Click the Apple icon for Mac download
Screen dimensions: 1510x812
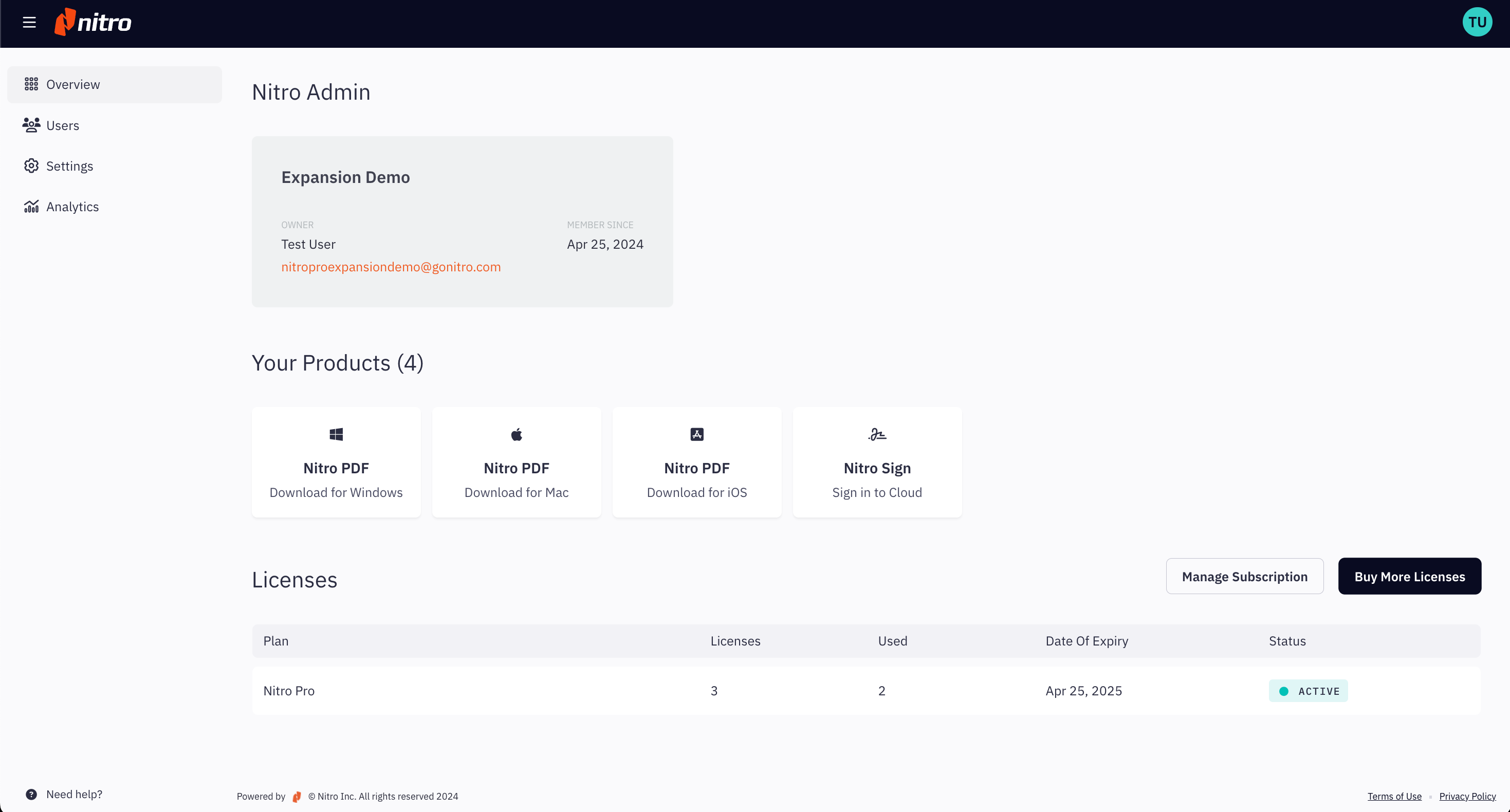point(517,434)
